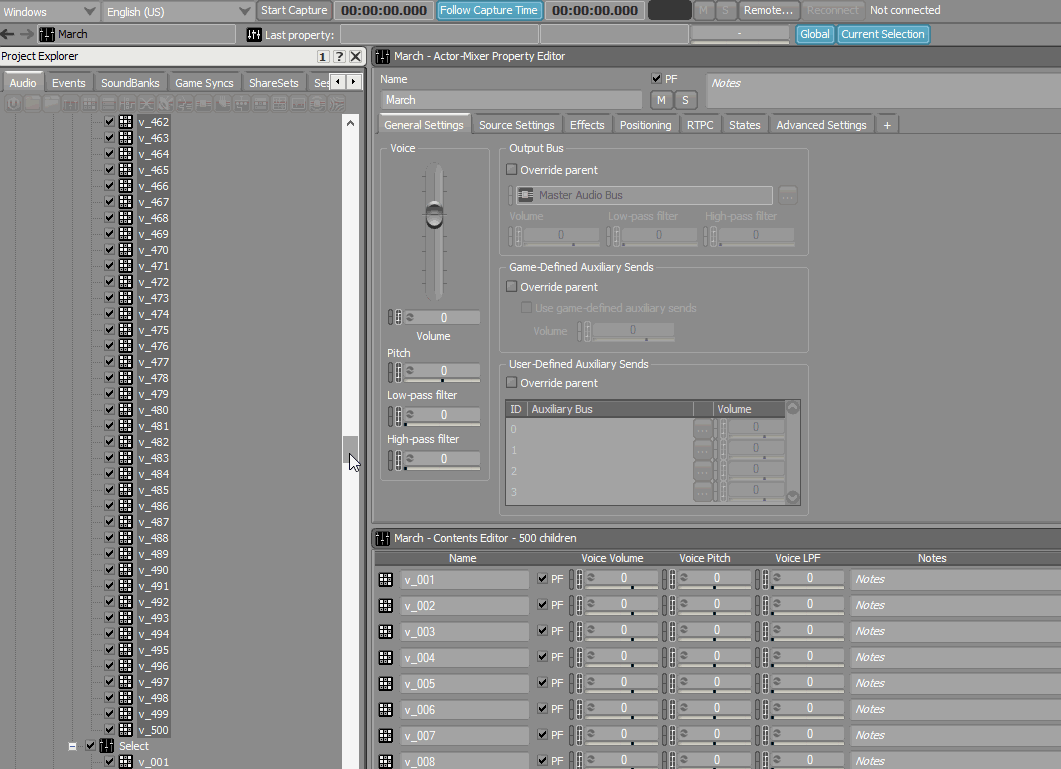Click the Blend Container cross icon in toolbar
Screen dimensions: 1061x769
146,104
